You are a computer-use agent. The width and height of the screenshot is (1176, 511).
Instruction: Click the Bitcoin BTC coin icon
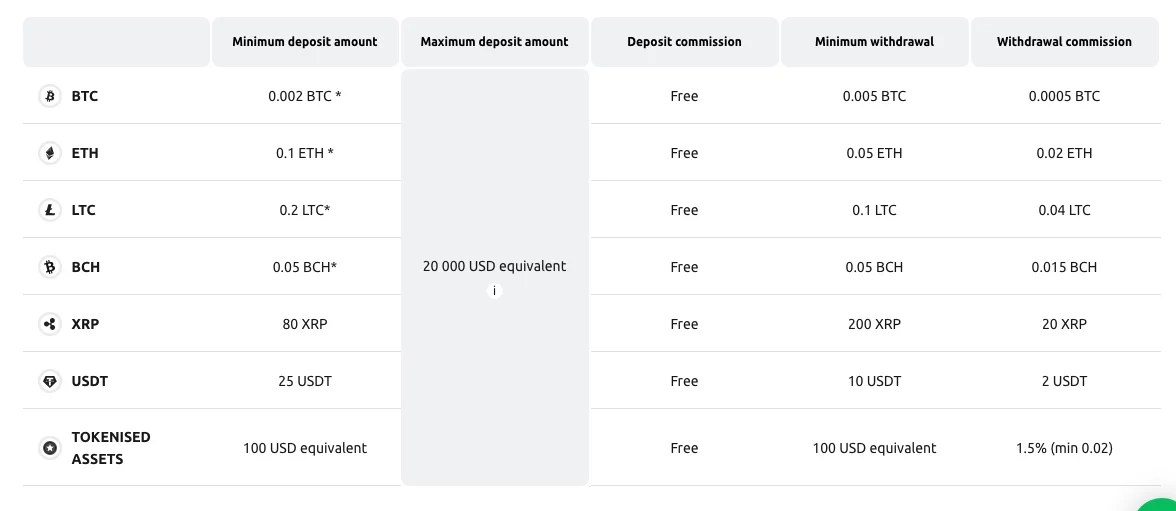[50, 96]
